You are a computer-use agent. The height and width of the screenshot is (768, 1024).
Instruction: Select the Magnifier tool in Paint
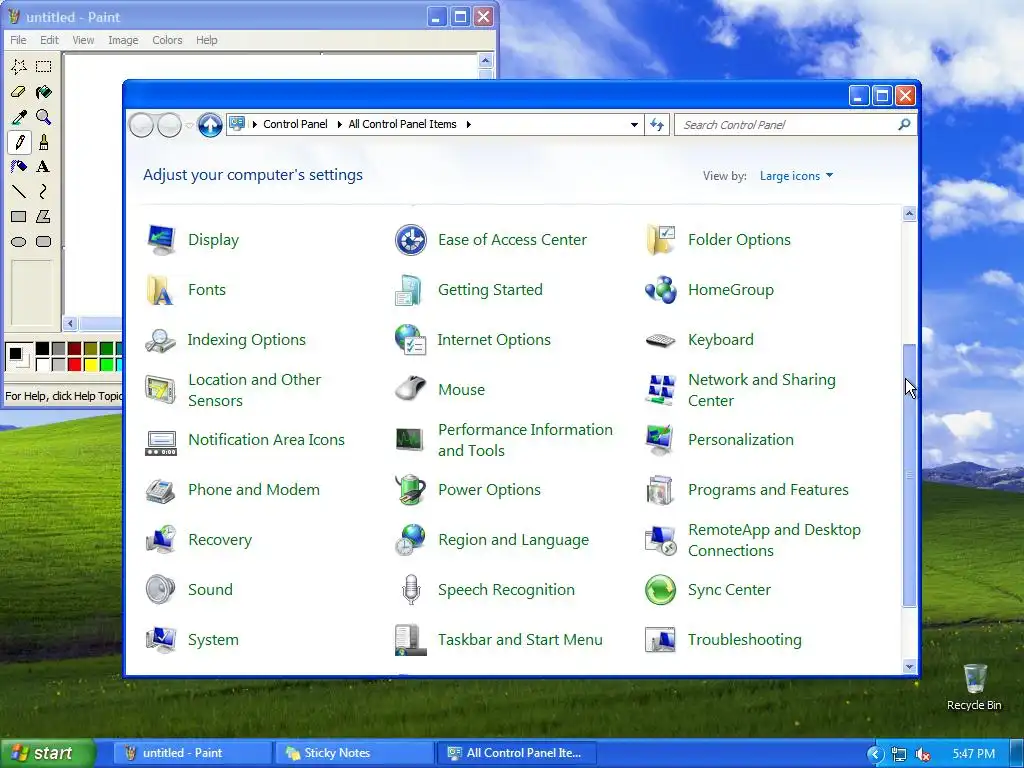(44, 117)
